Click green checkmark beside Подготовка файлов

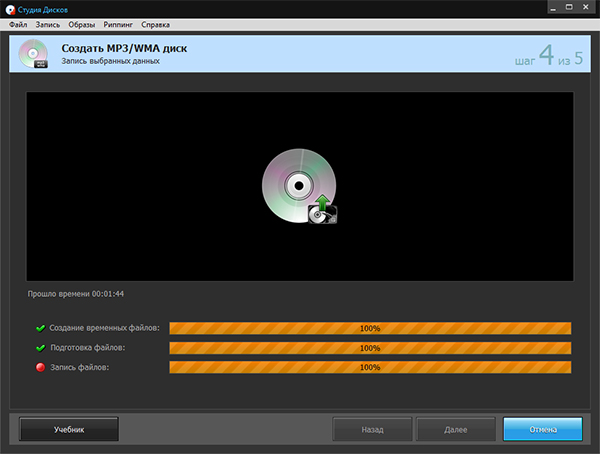click(x=40, y=348)
